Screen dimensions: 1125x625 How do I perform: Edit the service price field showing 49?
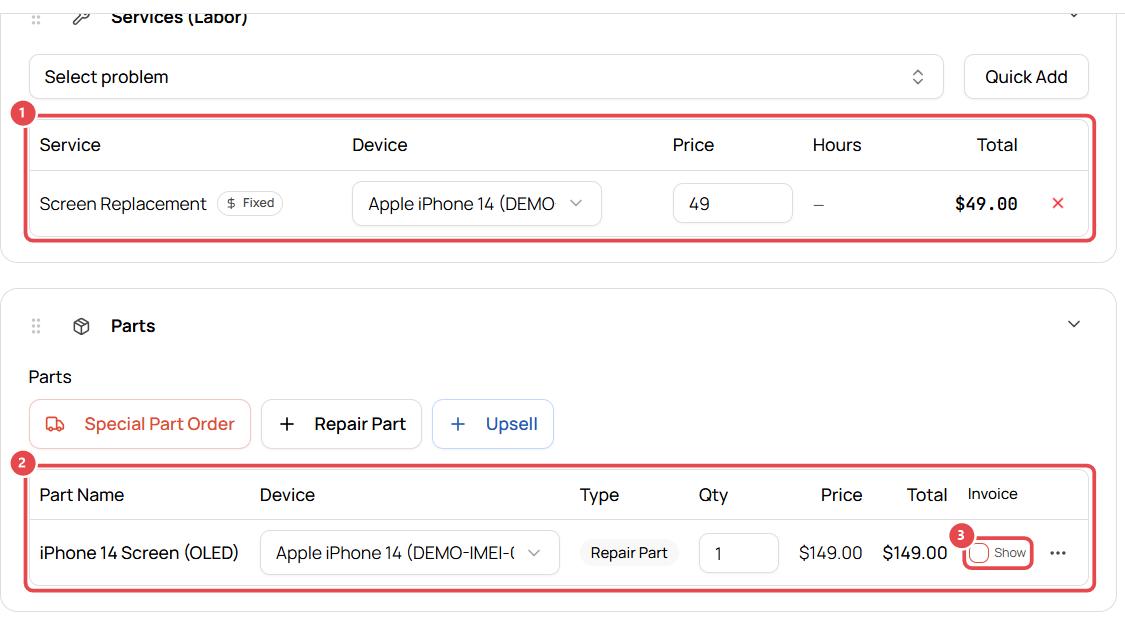click(x=733, y=204)
